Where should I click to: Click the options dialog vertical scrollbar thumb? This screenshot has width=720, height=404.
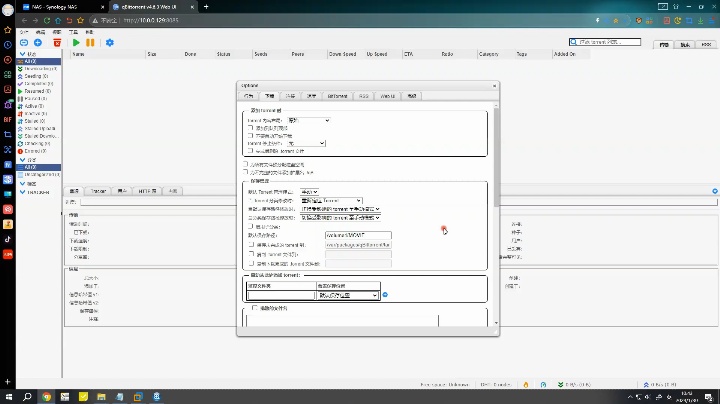[496, 157]
